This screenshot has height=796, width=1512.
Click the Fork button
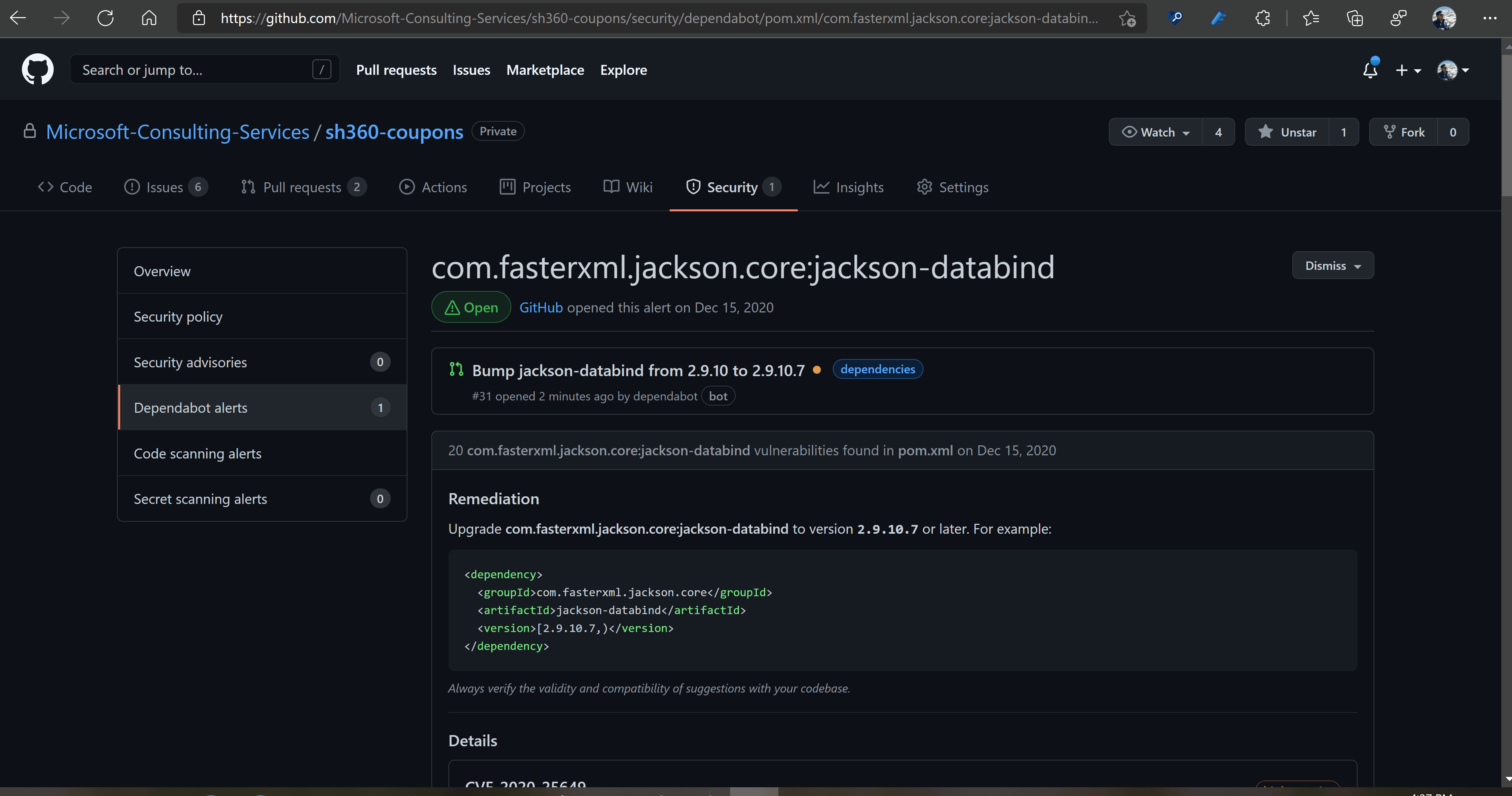(x=1404, y=132)
